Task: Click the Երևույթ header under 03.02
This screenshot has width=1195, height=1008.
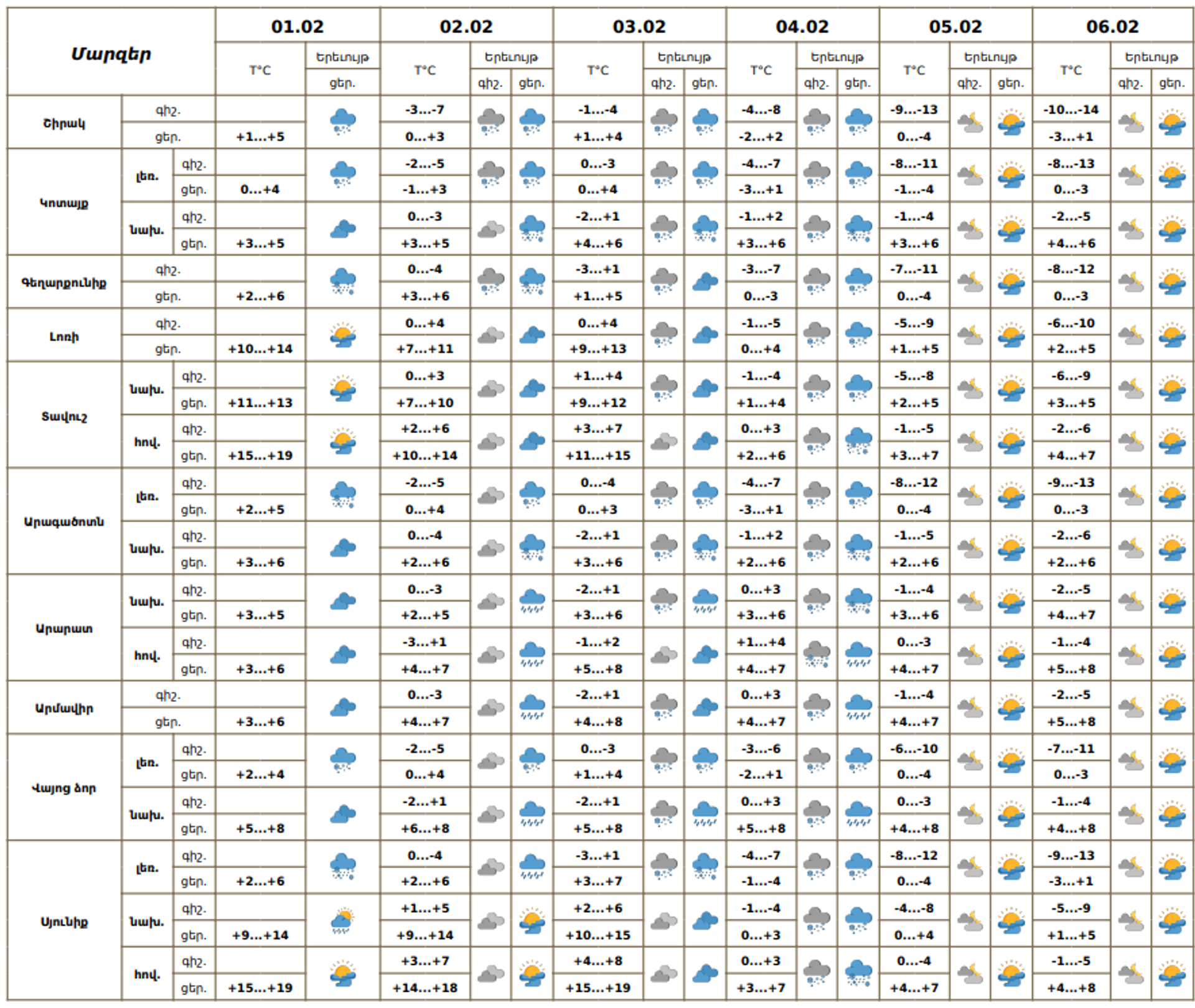Action: pyautogui.click(x=684, y=57)
